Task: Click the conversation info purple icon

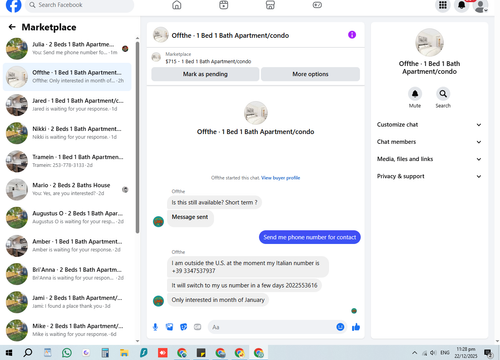Action: [x=352, y=35]
